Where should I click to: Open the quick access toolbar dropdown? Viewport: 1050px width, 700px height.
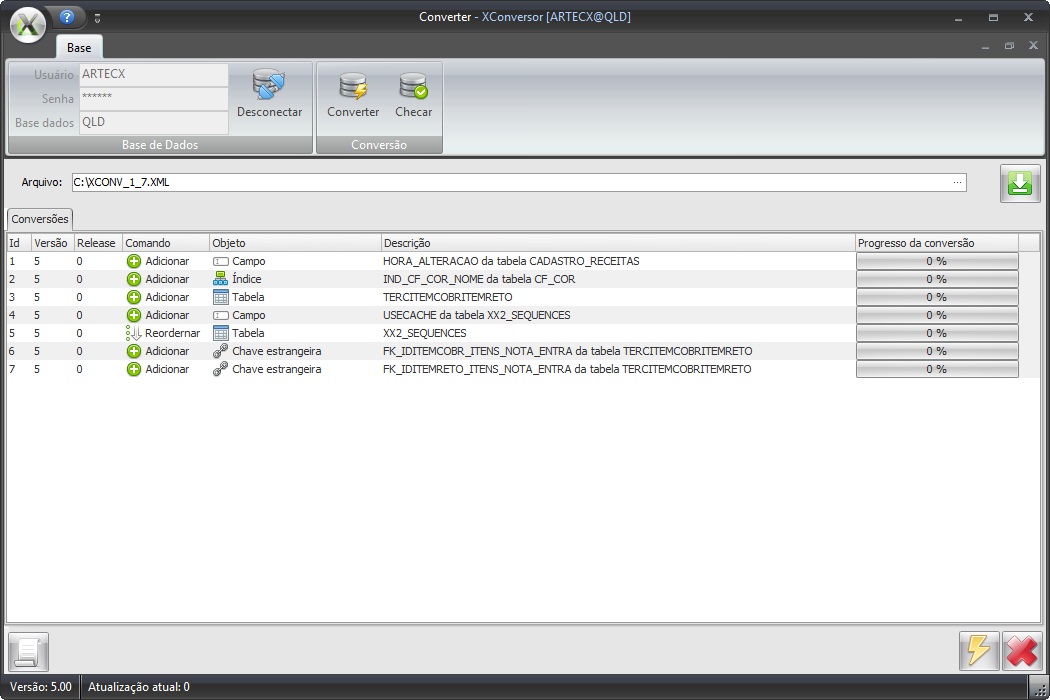(x=98, y=18)
